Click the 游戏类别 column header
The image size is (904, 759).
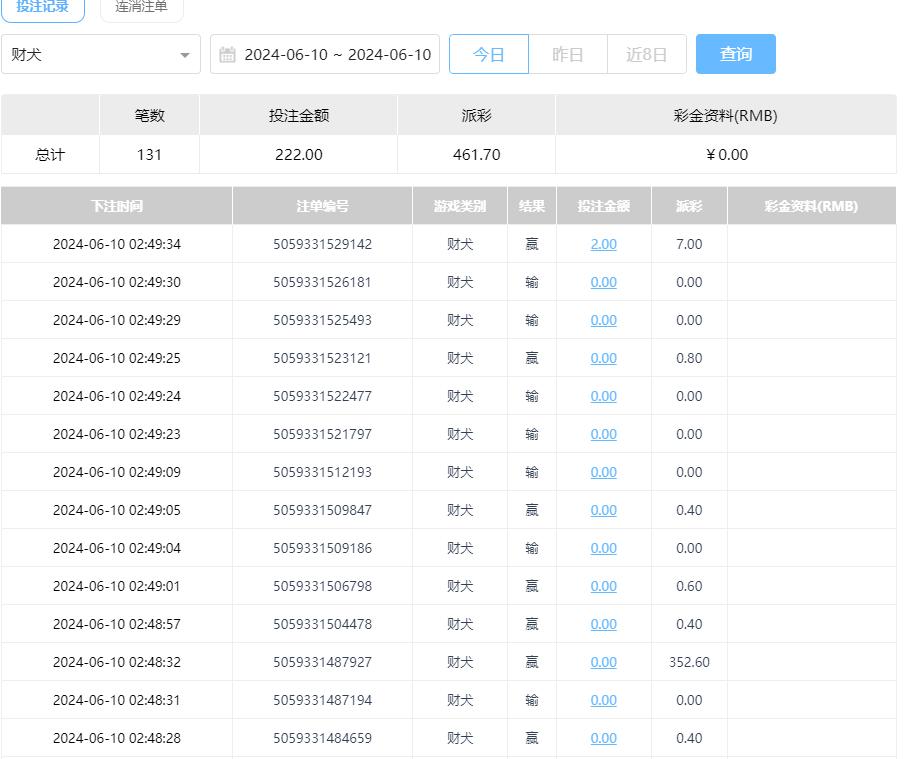(459, 206)
